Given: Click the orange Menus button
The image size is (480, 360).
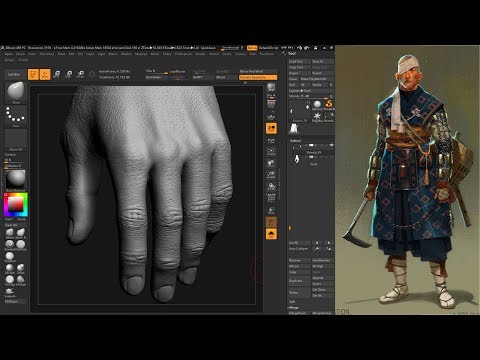Looking at the screenshot, I should [x=252, y=48].
